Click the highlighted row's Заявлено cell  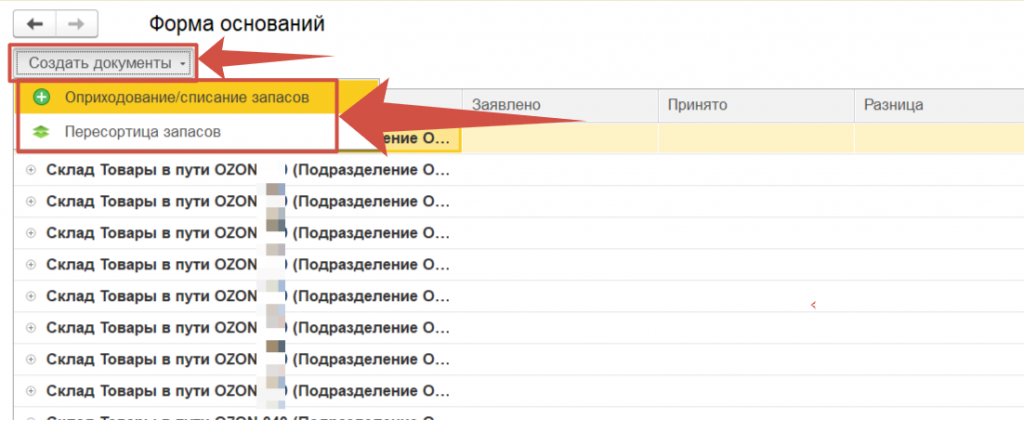point(558,138)
